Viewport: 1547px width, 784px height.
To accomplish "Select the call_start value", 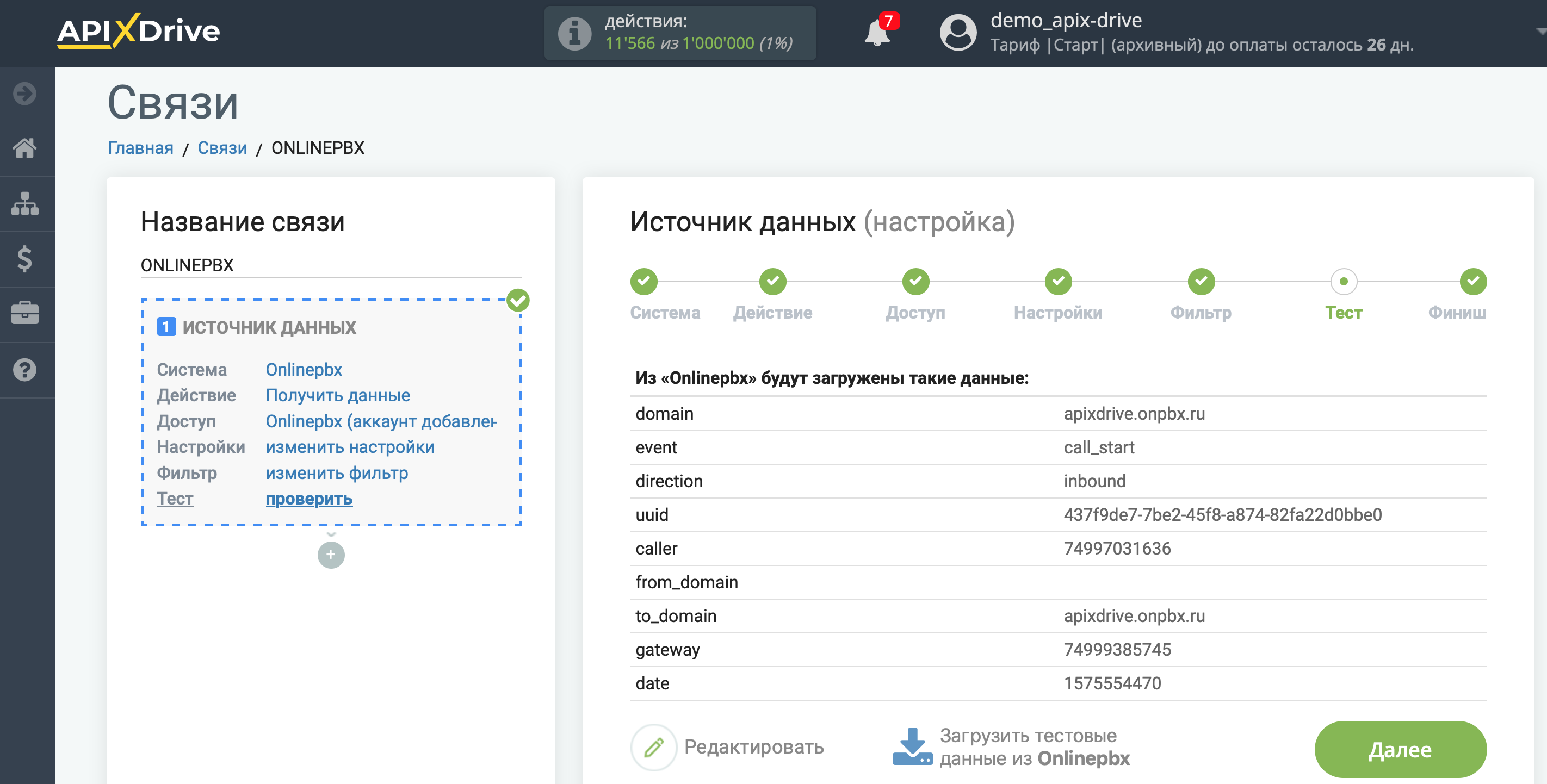I will tap(1099, 447).
